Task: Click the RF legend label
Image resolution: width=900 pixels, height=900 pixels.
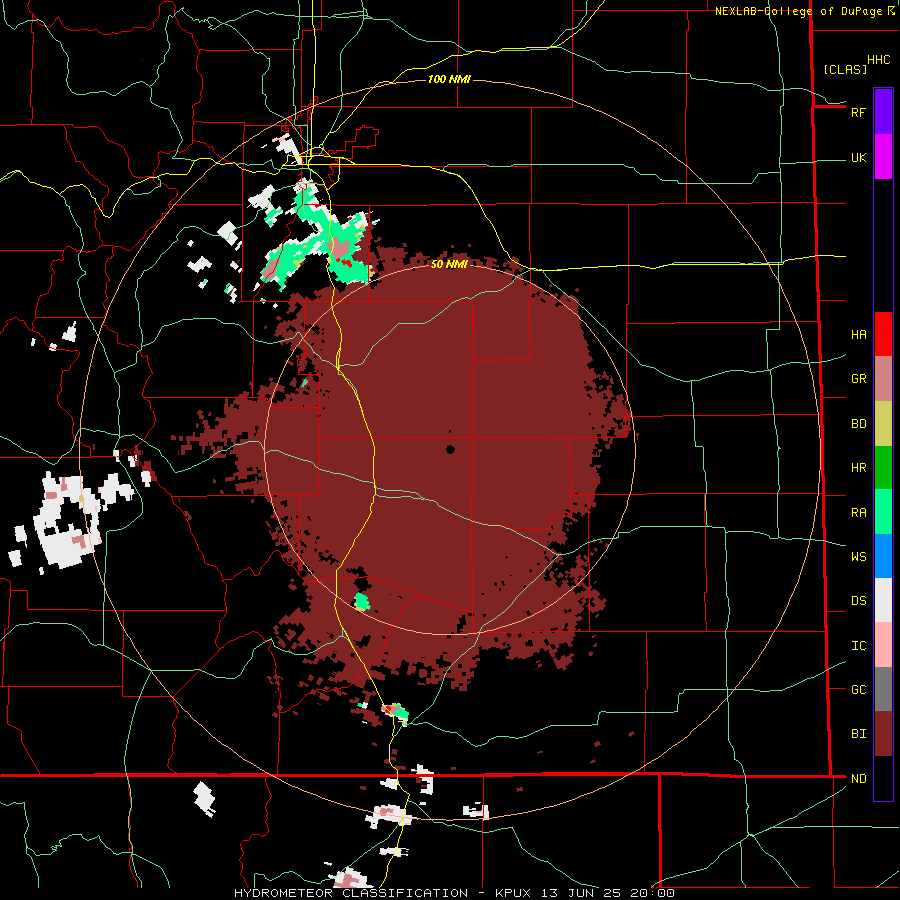Action: [858, 112]
